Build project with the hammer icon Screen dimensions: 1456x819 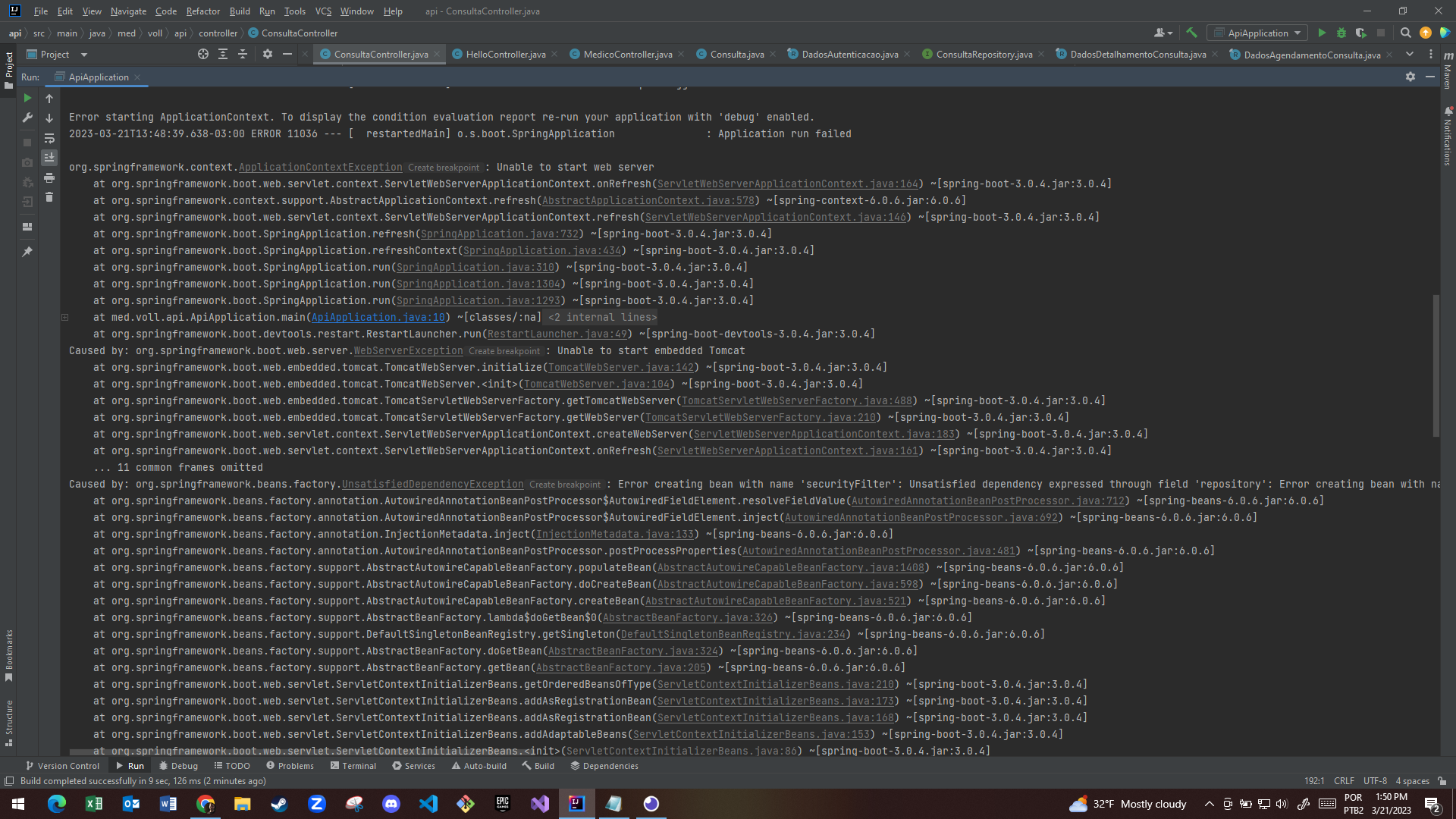click(1191, 33)
